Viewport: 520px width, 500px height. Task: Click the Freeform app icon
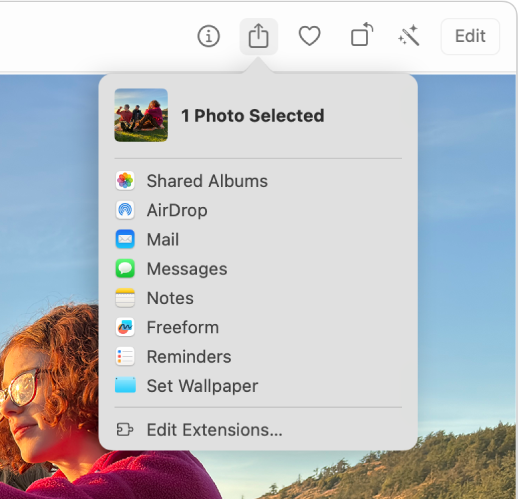pos(125,327)
